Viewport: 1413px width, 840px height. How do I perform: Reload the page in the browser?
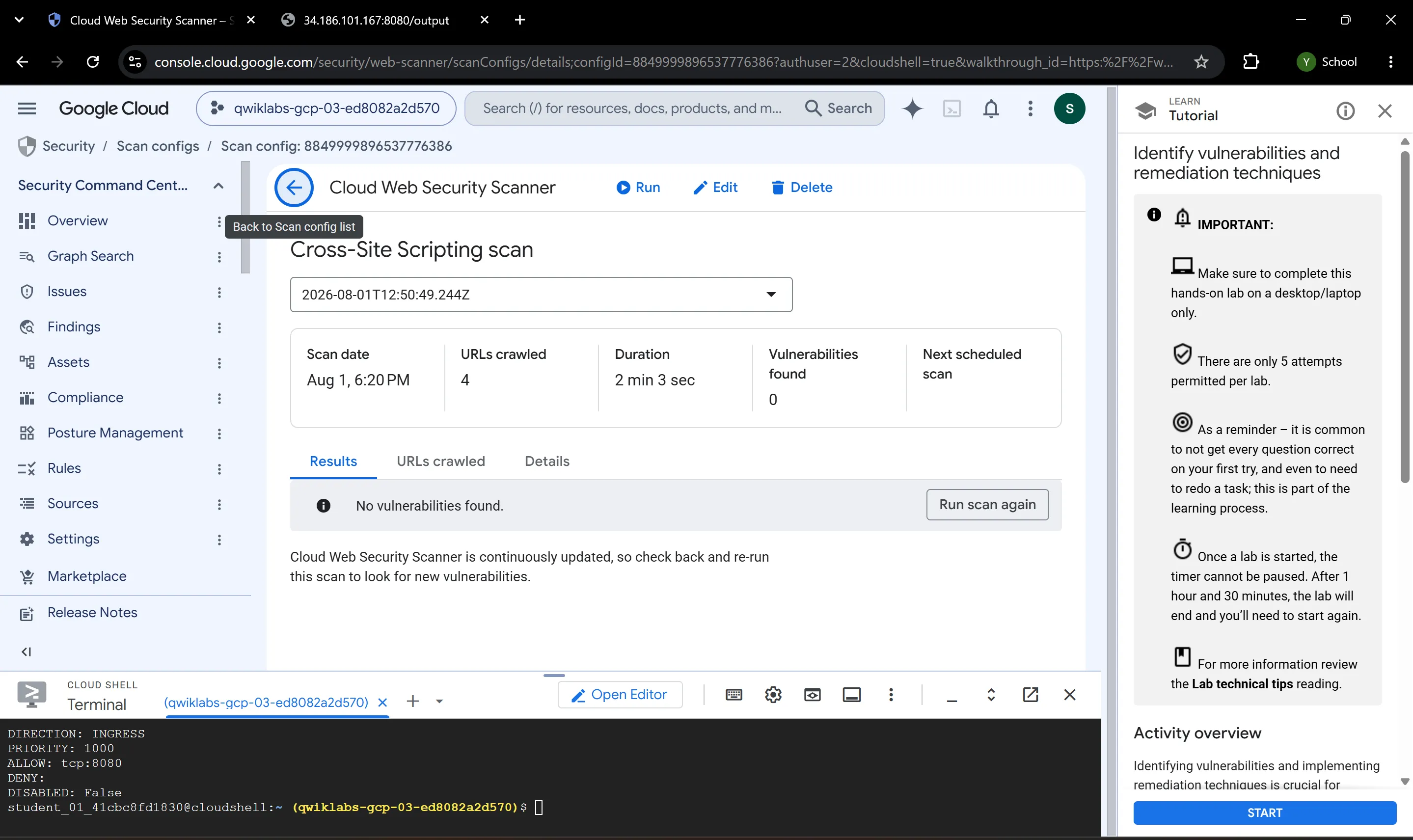[93, 62]
